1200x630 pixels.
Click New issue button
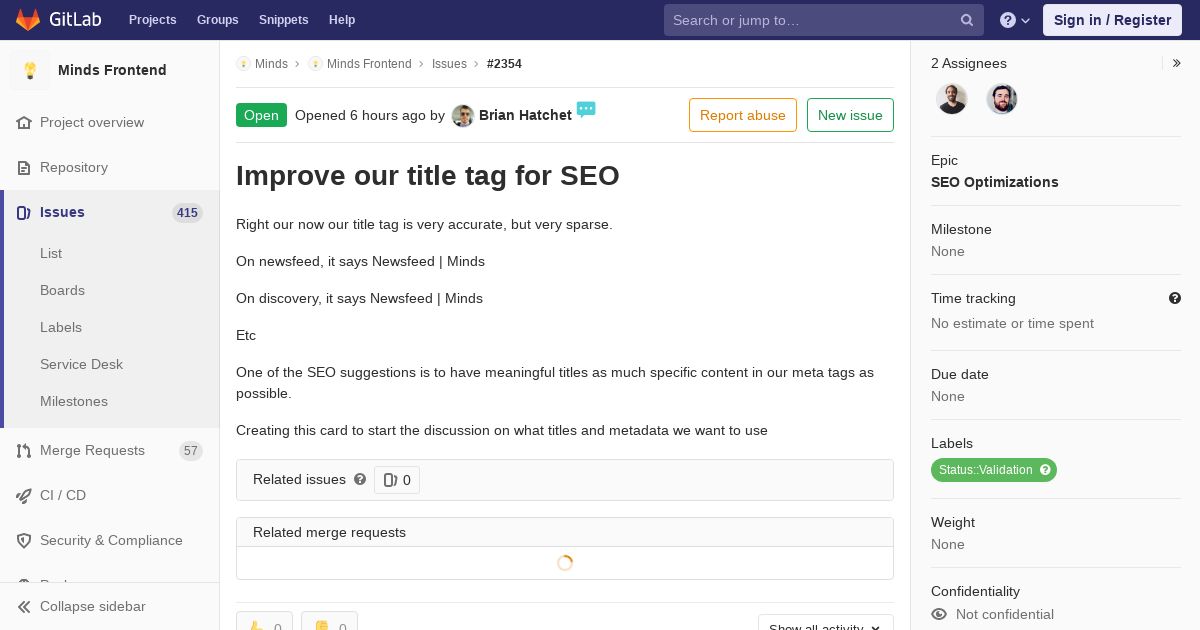point(850,115)
